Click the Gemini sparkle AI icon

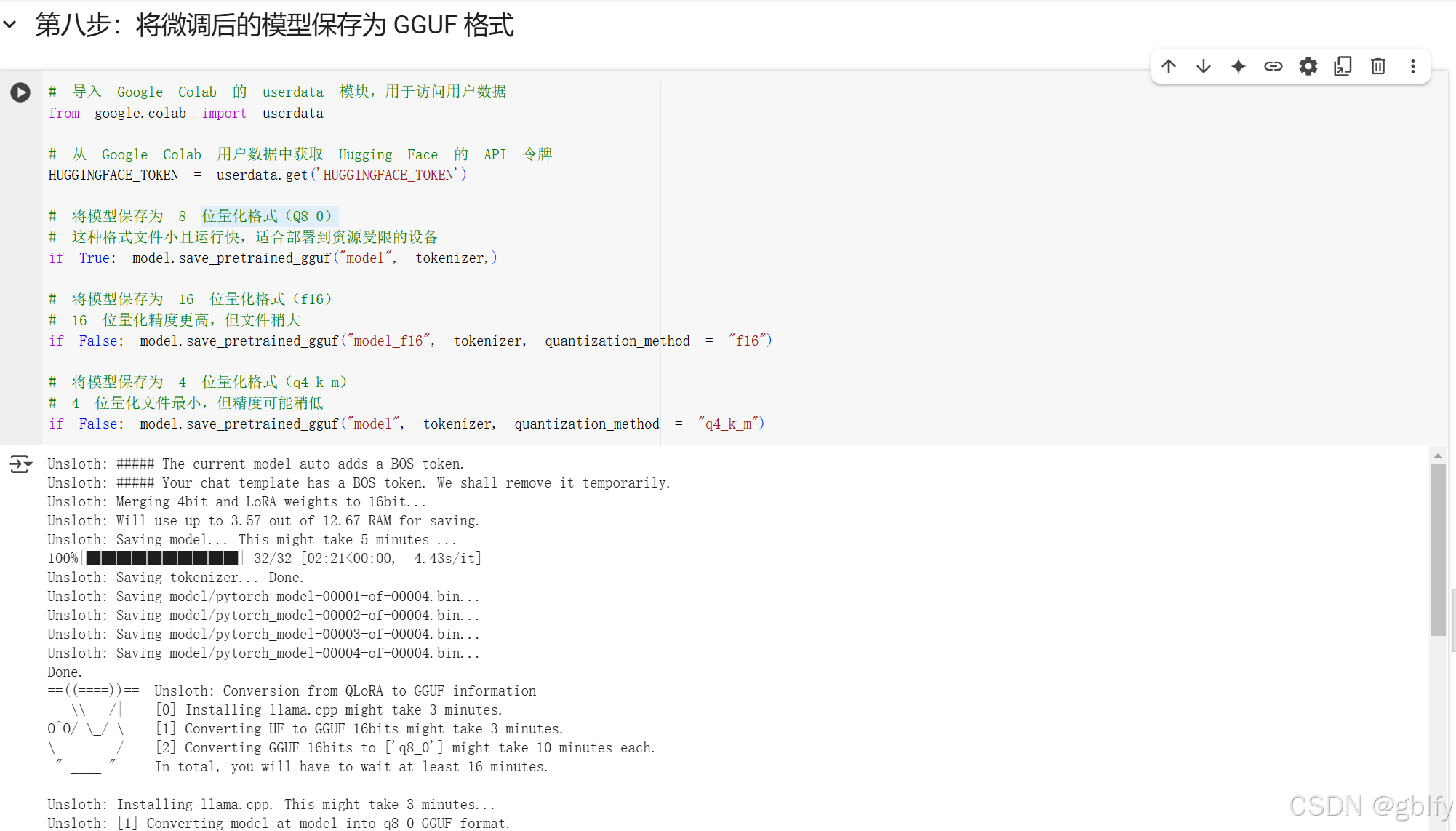click(x=1239, y=66)
